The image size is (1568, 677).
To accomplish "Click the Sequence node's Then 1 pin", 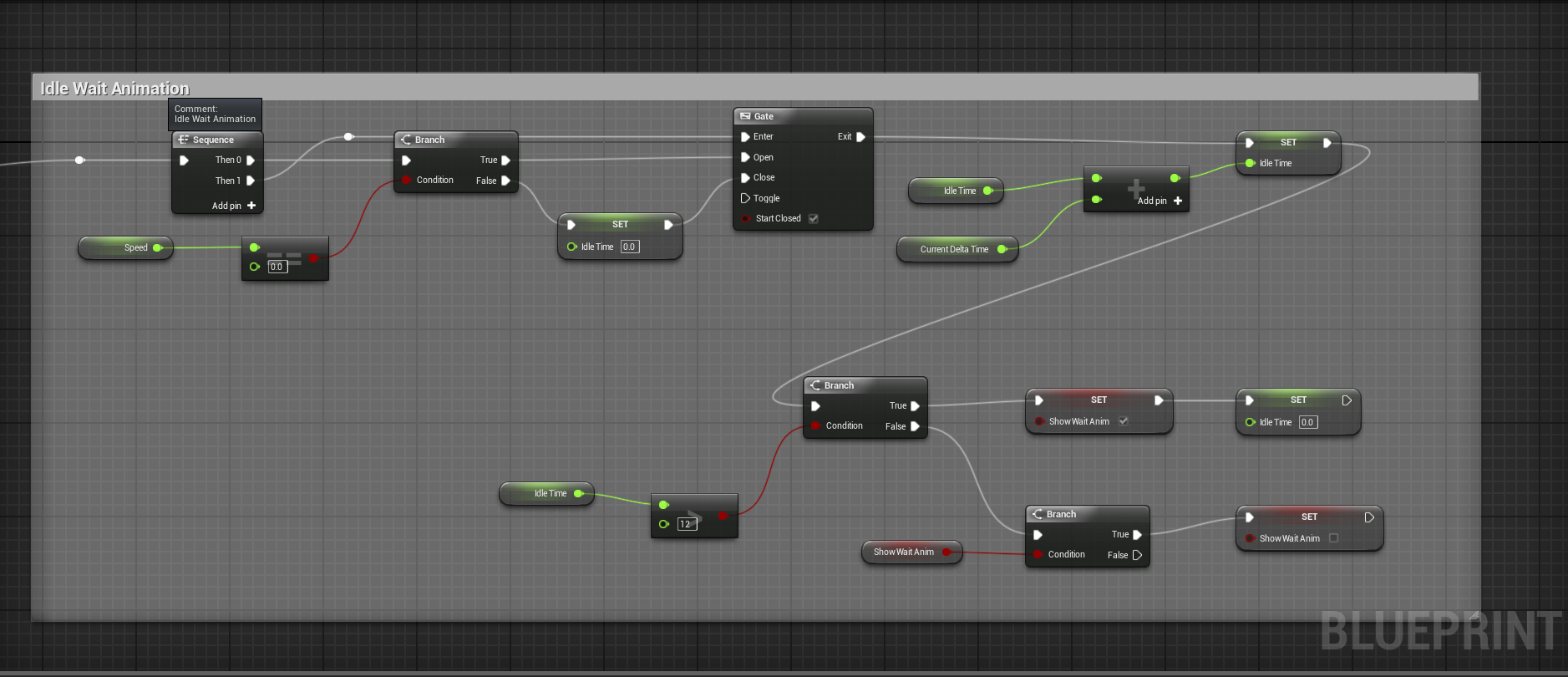I will click(x=250, y=181).
